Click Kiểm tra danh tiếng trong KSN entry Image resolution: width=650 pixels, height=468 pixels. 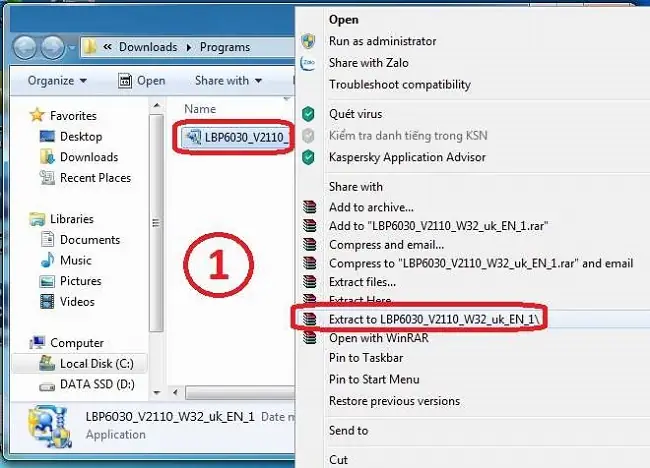click(408, 136)
